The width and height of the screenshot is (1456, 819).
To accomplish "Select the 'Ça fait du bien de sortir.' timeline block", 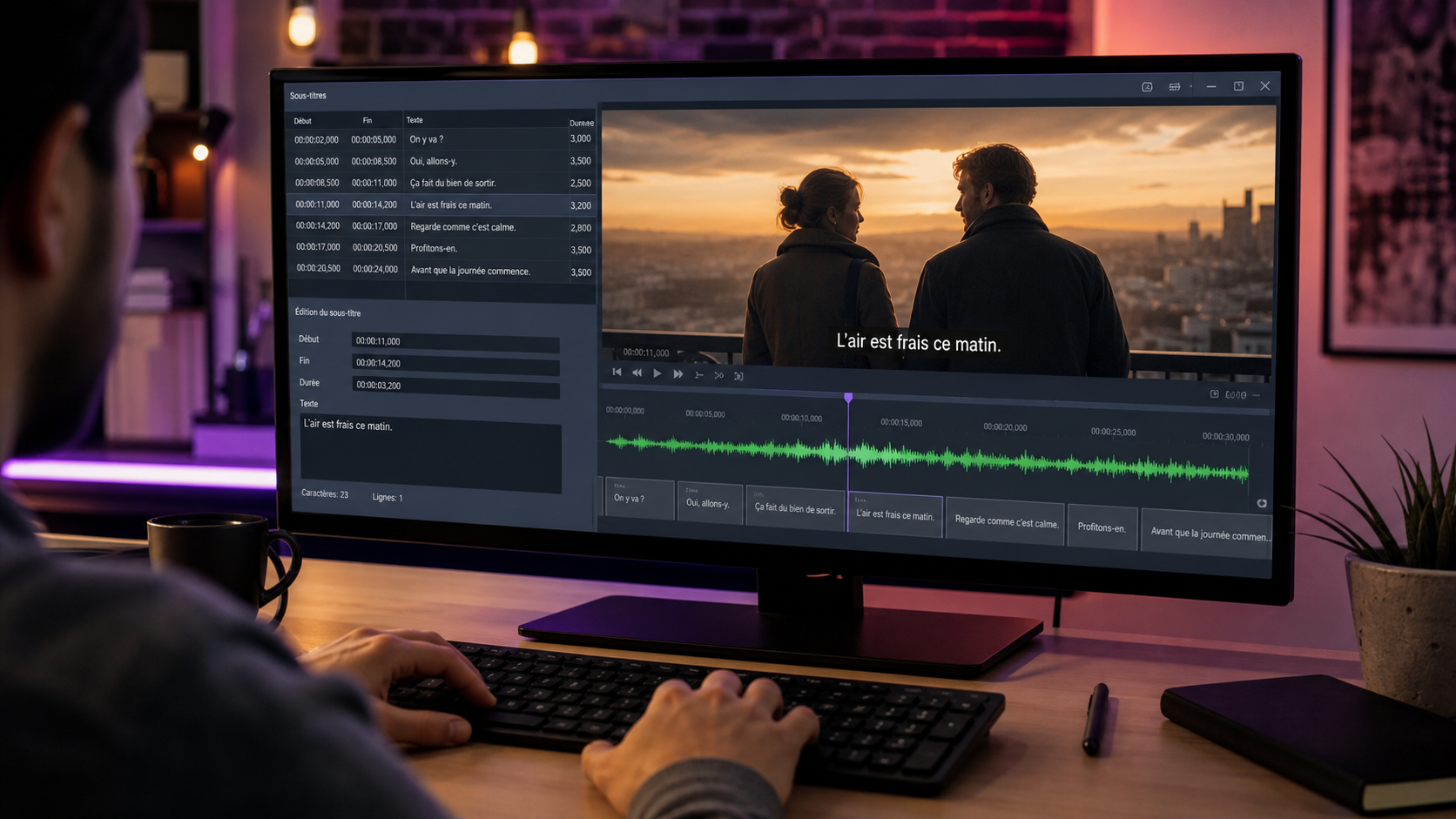I will [794, 508].
